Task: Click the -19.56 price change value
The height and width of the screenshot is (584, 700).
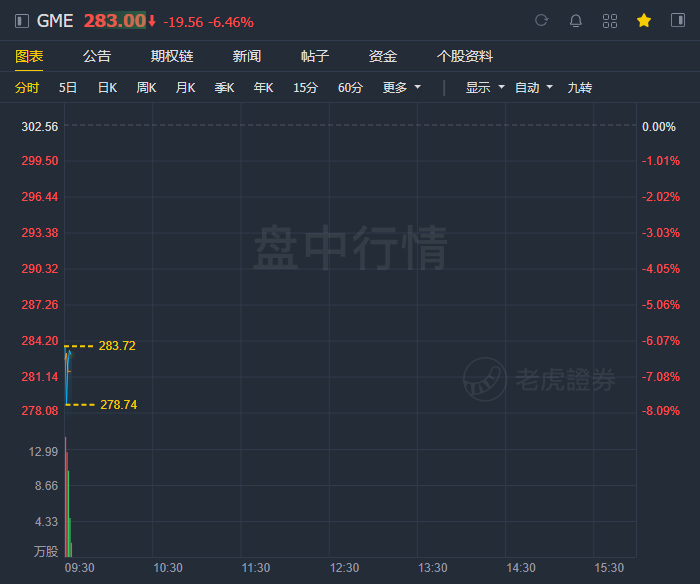Action: 183,22
